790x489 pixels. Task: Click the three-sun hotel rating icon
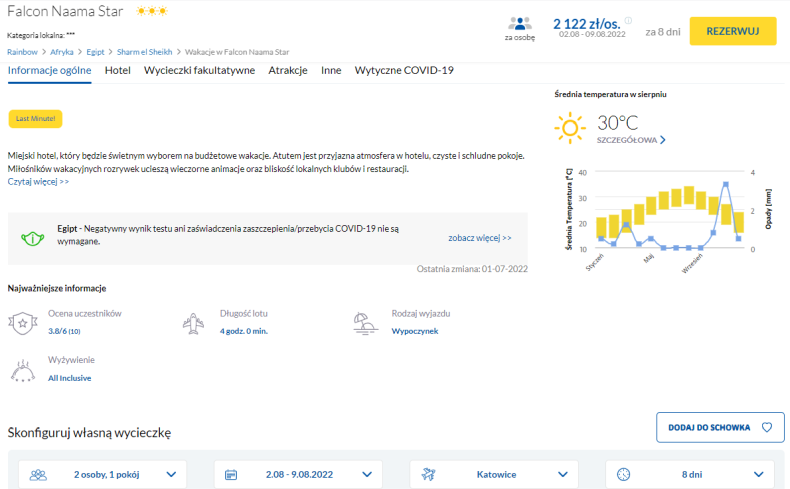[x=152, y=11]
